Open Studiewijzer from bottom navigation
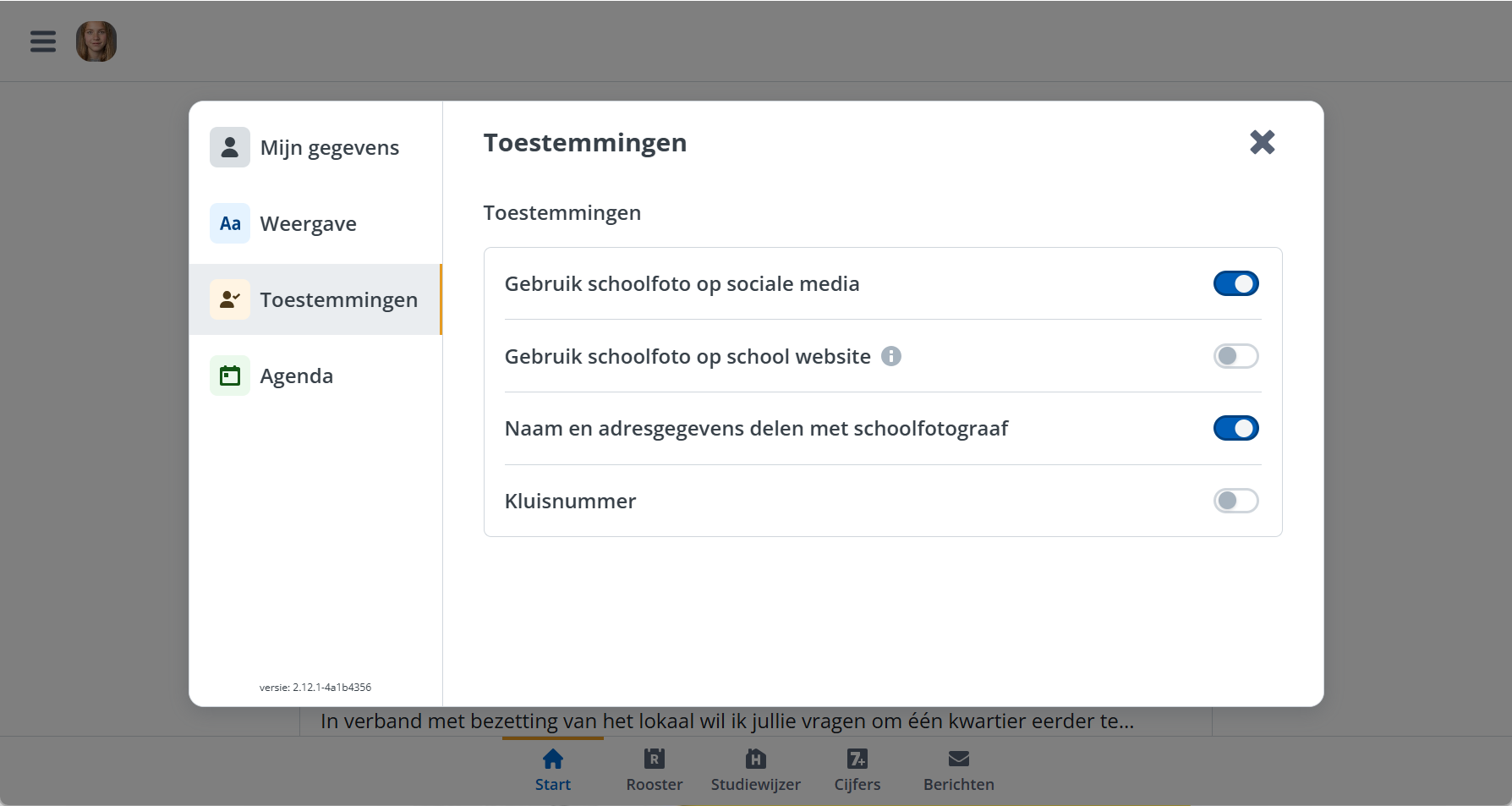1512x806 pixels. pos(755,770)
